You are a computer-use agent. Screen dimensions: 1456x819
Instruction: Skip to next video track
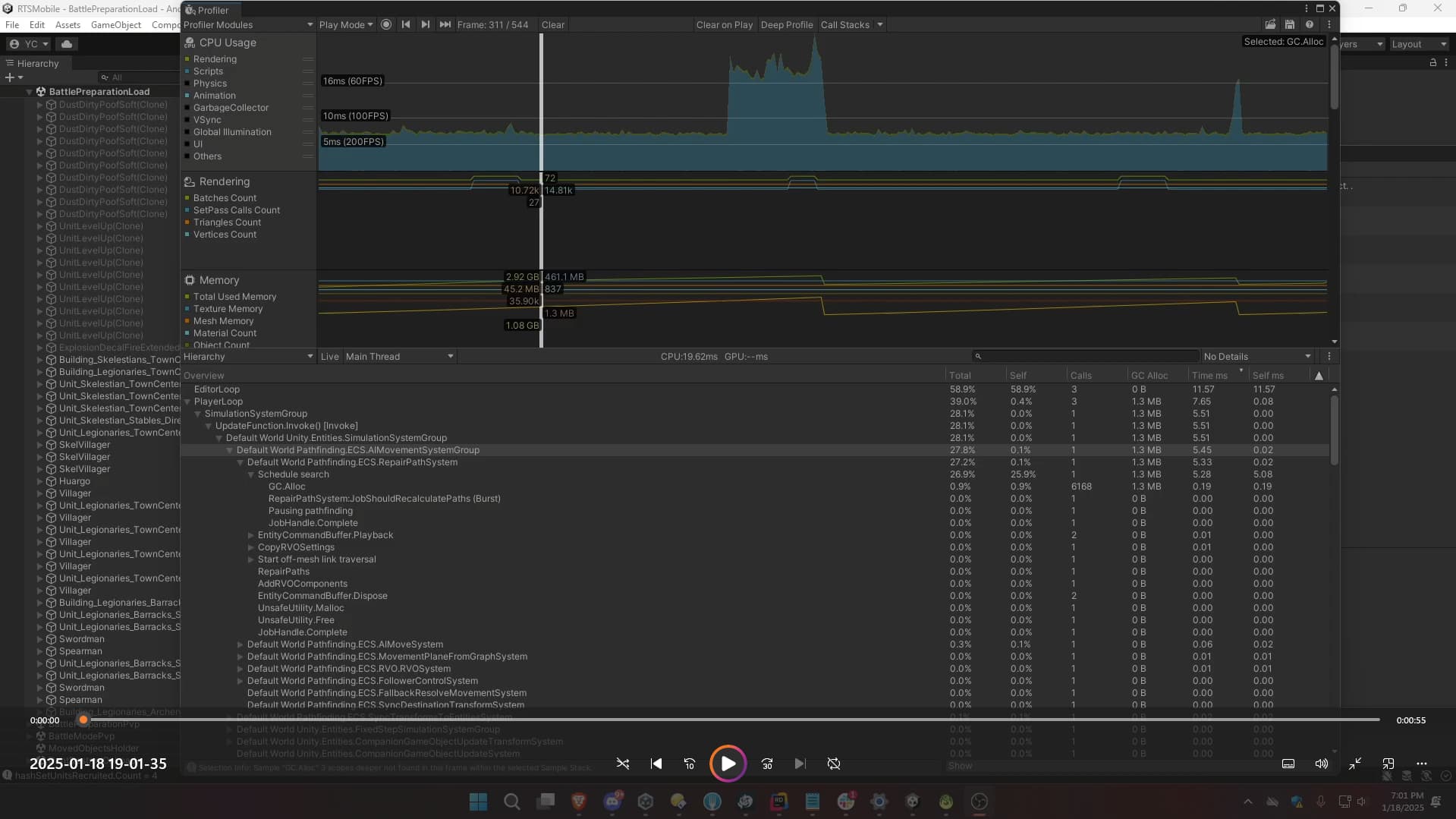800,764
